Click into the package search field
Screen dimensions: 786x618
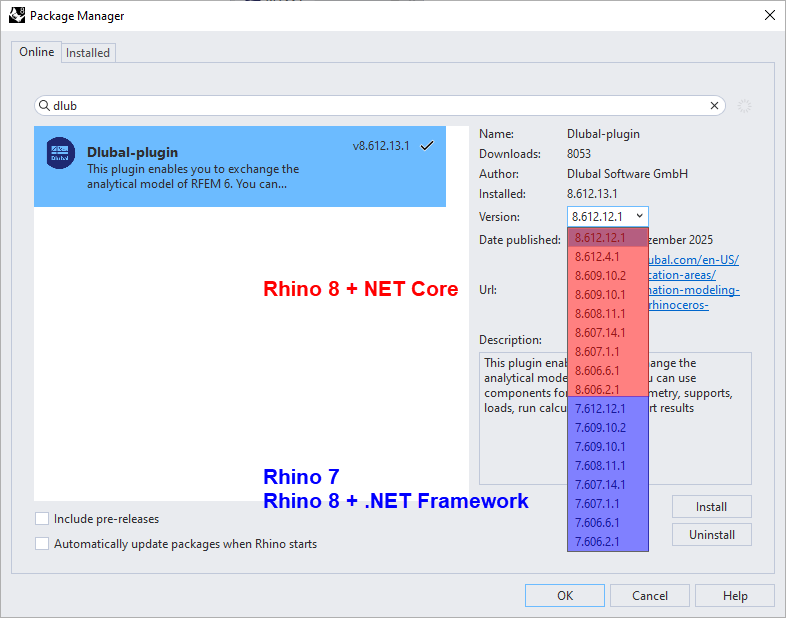tap(379, 106)
